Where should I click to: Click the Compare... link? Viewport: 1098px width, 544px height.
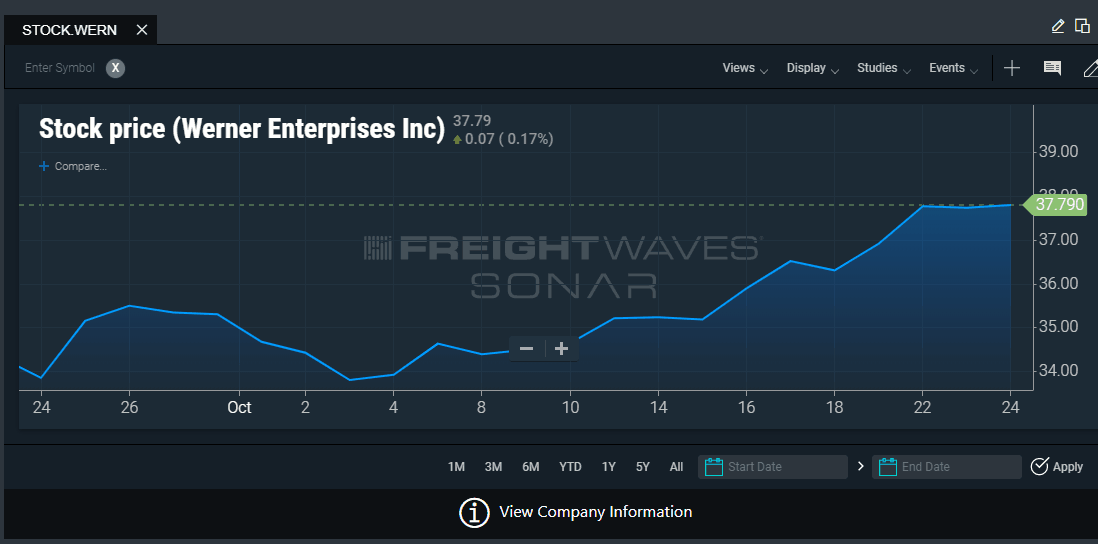click(x=74, y=167)
